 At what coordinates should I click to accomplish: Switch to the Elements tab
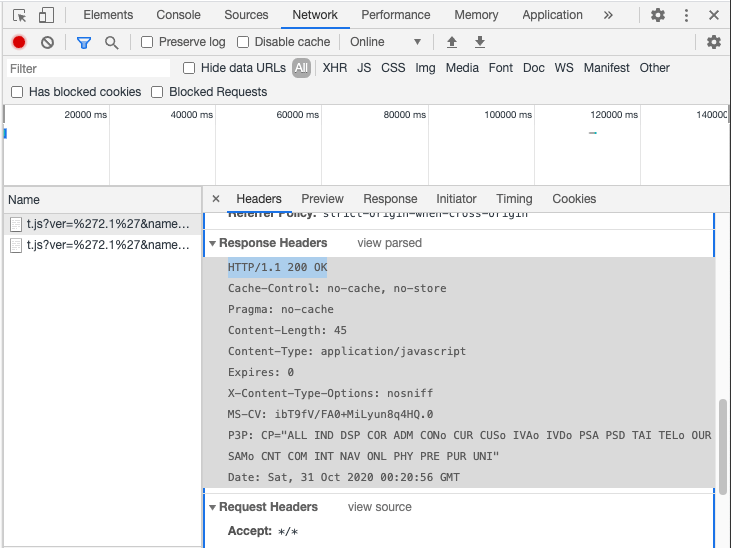pyautogui.click(x=108, y=15)
